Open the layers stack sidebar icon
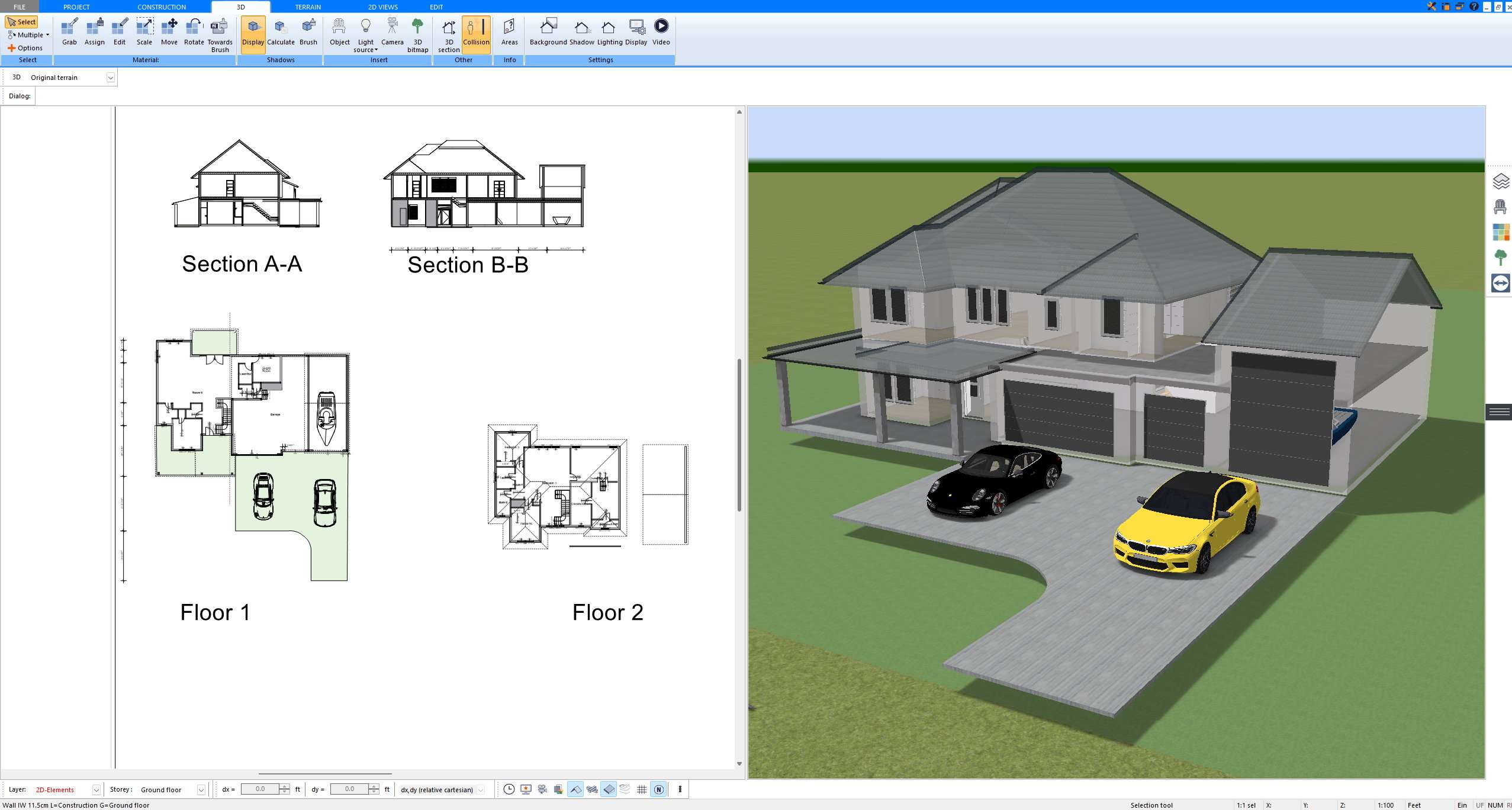Viewport: 1512px width, 810px height. coord(1501,181)
